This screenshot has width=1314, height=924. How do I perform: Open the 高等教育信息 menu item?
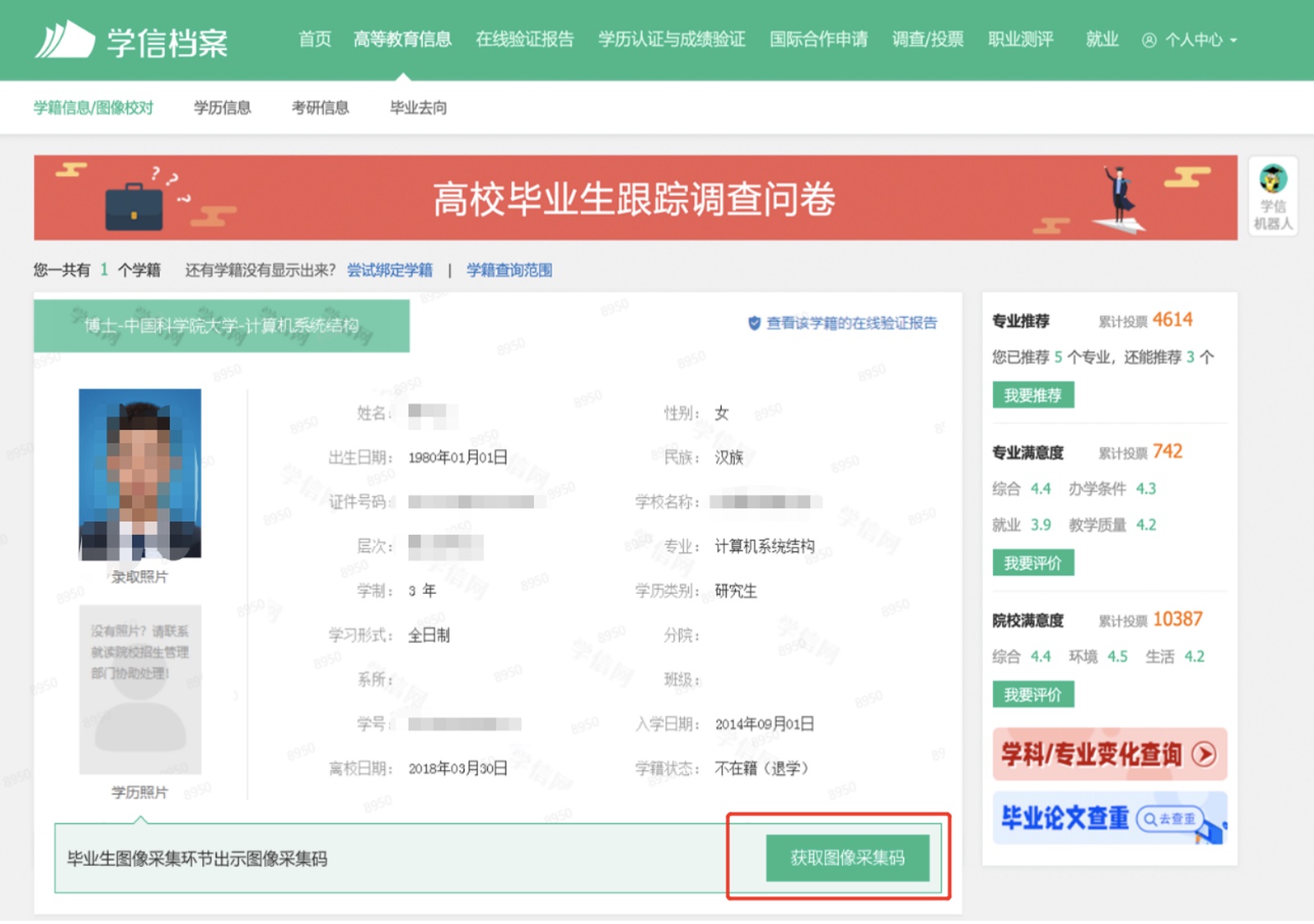click(x=402, y=39)
